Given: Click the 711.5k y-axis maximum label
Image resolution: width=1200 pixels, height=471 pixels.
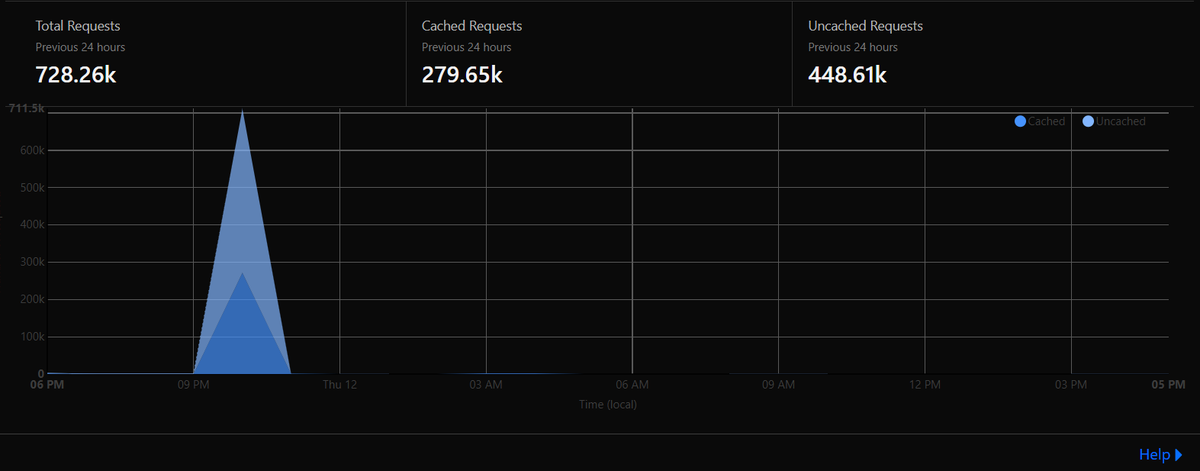Looking at the screenshot, I should [x=26, y=107].
